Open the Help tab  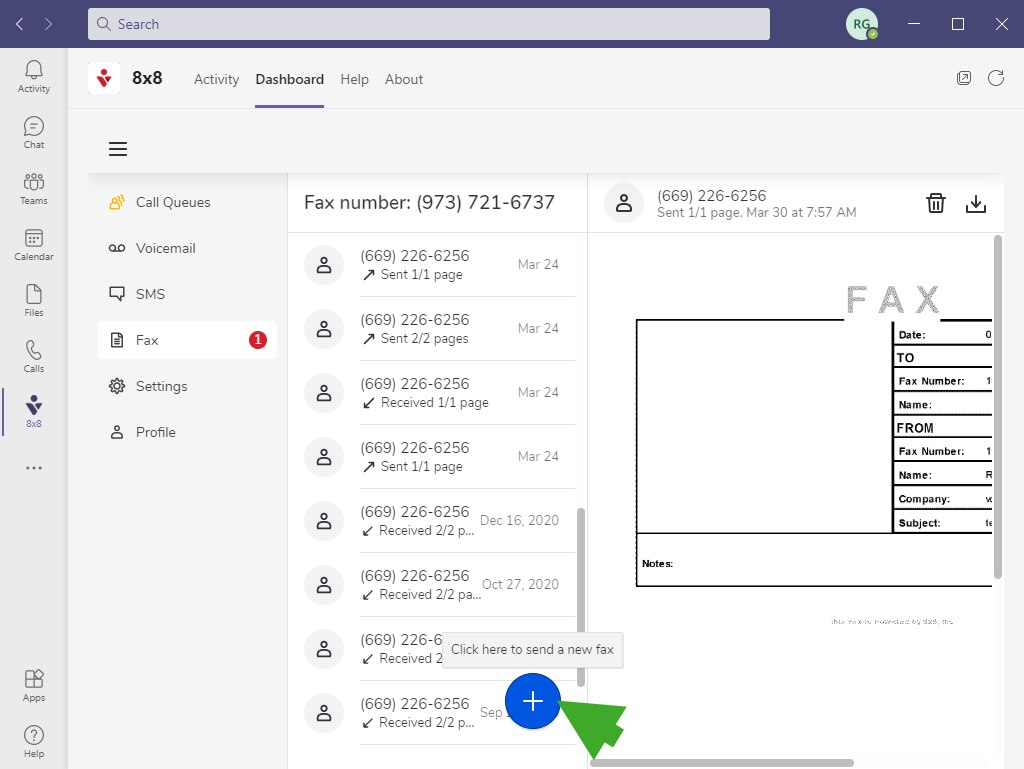[354, 79]
